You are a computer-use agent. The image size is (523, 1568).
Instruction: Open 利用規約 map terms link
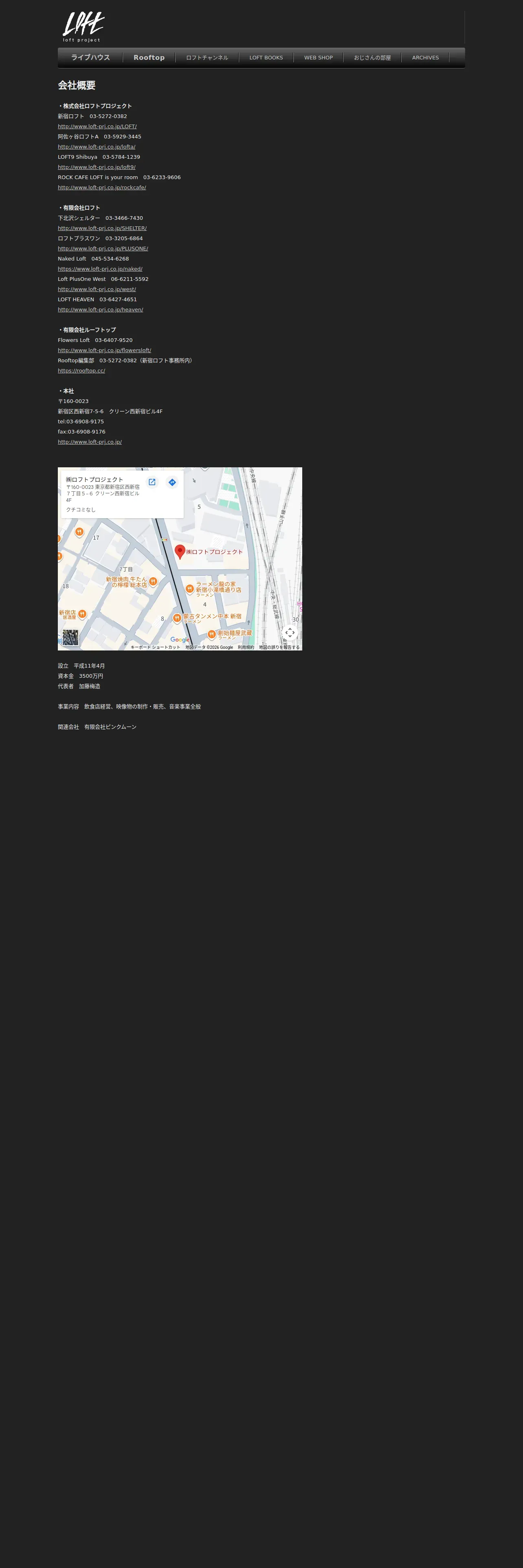[x=246, y=648]
